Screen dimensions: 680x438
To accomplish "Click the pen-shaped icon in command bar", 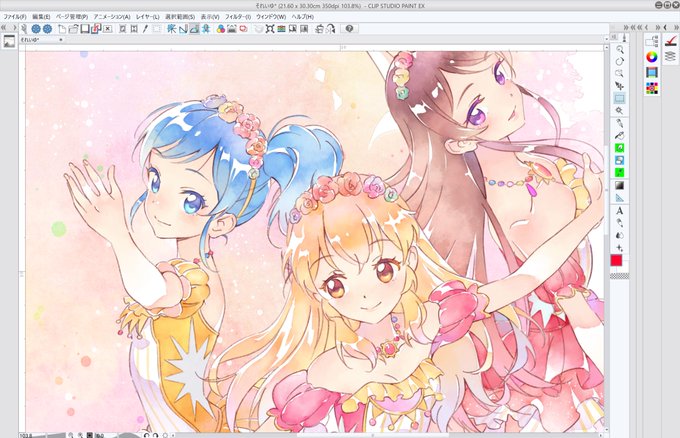I will click(x=146, y=29).
